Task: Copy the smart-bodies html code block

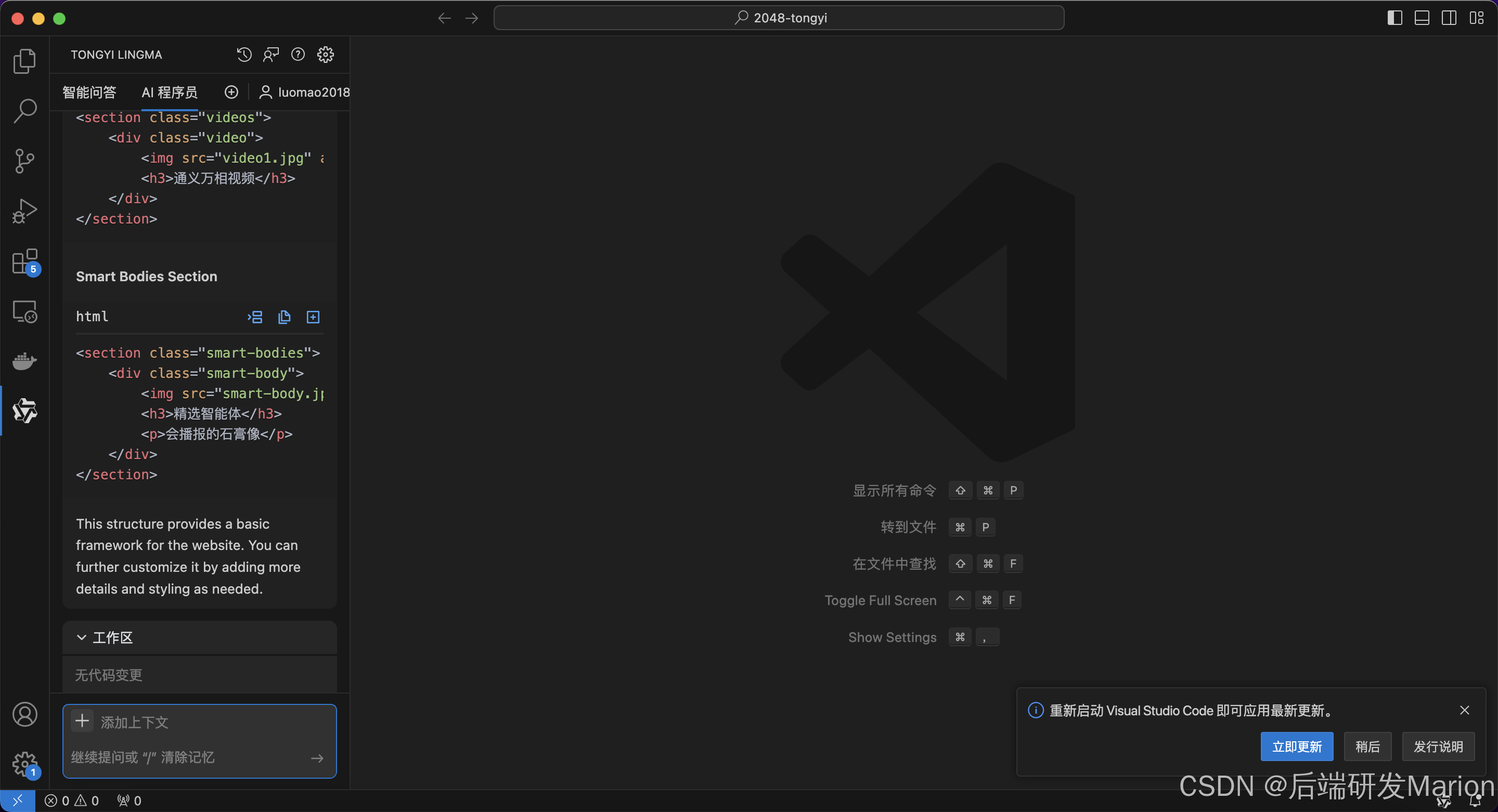Action: pos(284,317)
